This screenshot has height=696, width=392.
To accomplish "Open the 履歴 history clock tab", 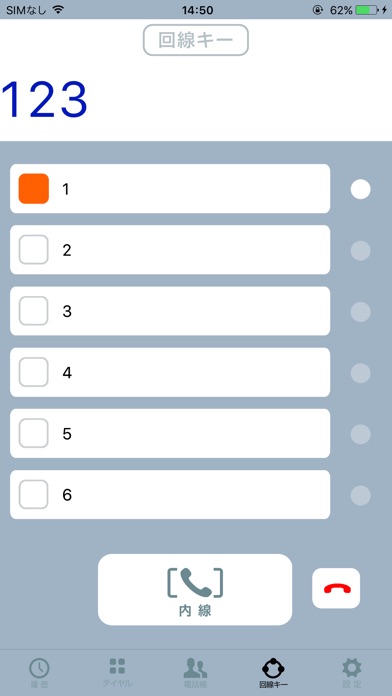I will pyautogui.click(x=39, y=672).
